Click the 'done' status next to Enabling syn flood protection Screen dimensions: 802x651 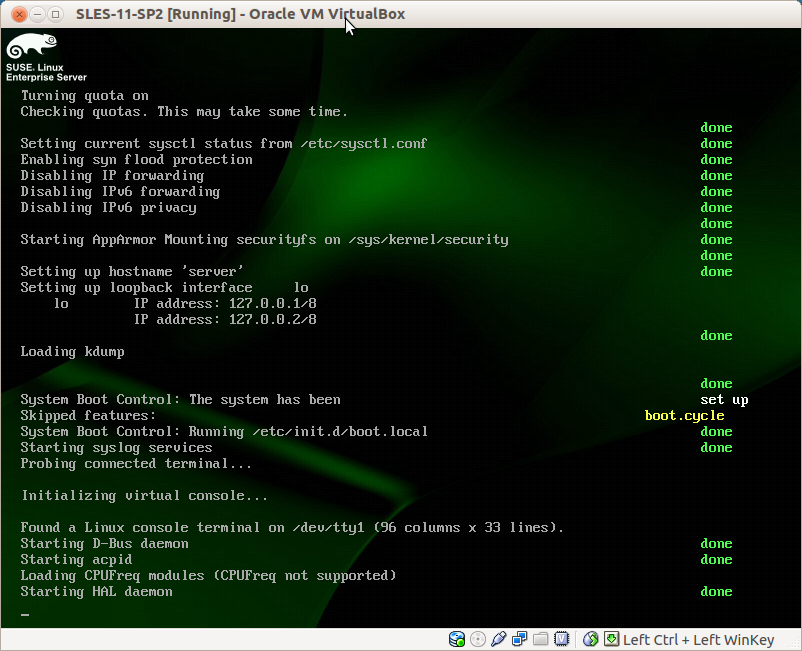[716, 160]
